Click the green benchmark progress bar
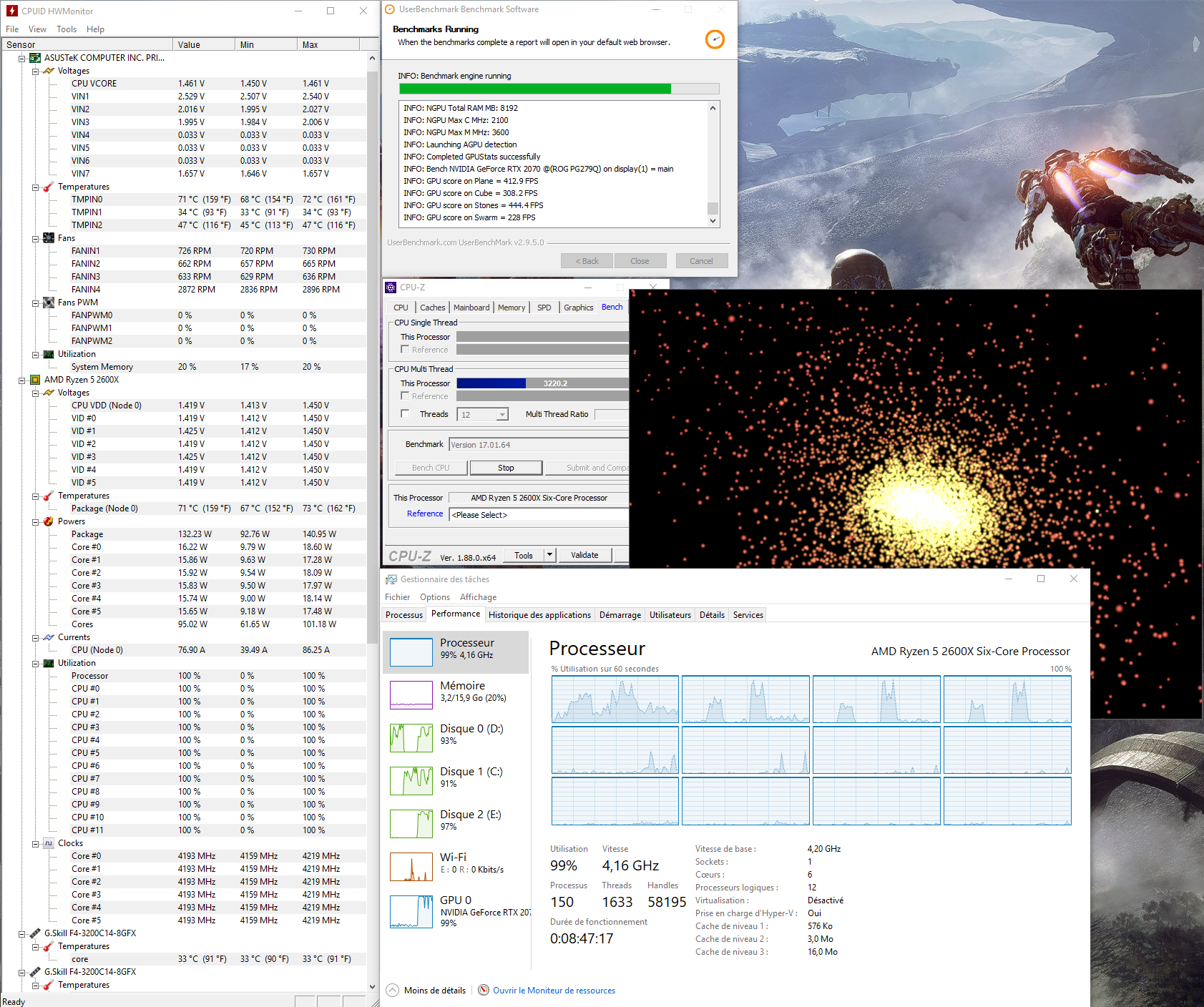Image resolution: width=1204 pixels, height=1007 pixels. pyautogui.click(x=559, y=89)
